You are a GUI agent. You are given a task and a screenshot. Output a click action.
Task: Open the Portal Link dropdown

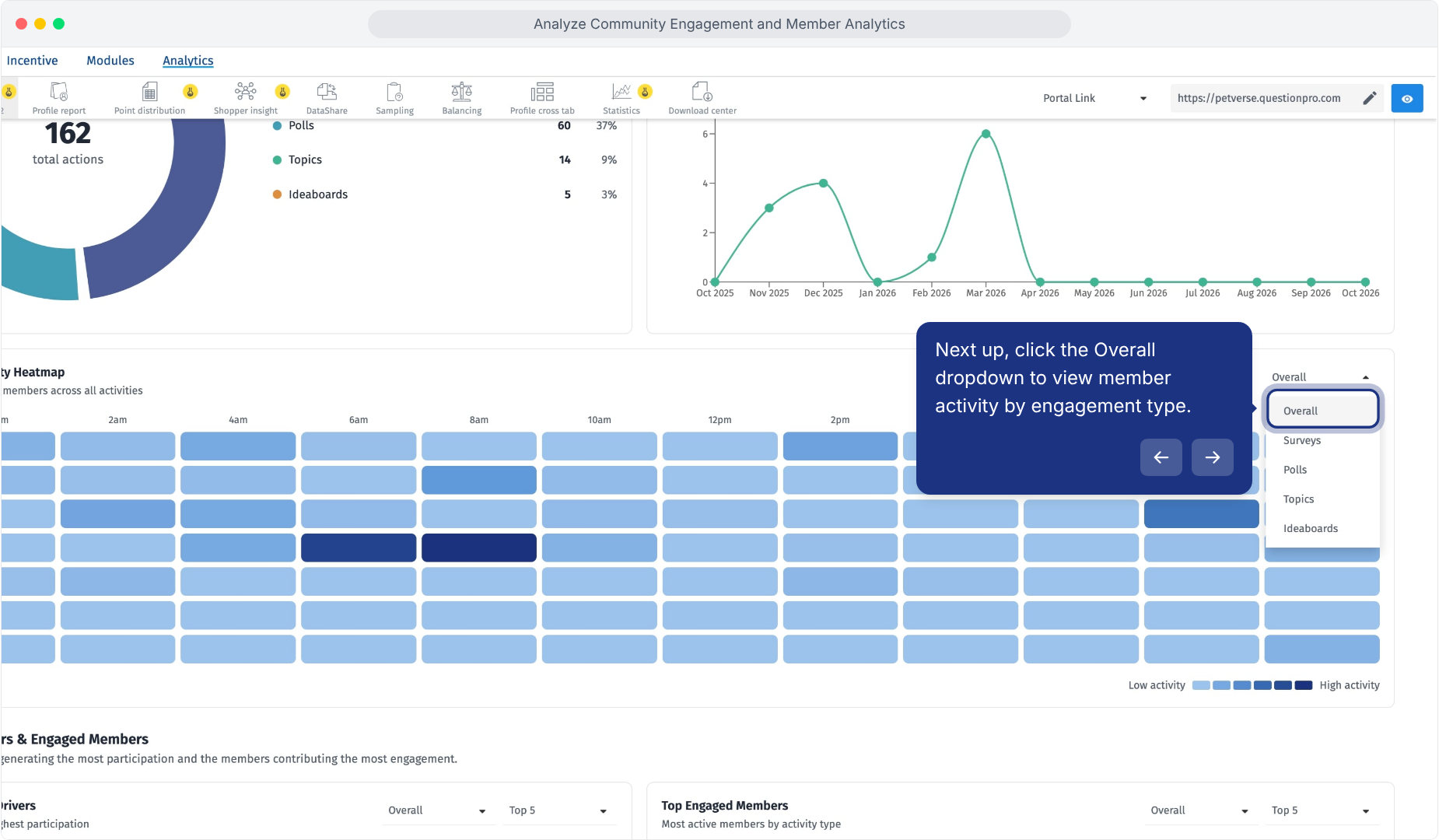1094,99
